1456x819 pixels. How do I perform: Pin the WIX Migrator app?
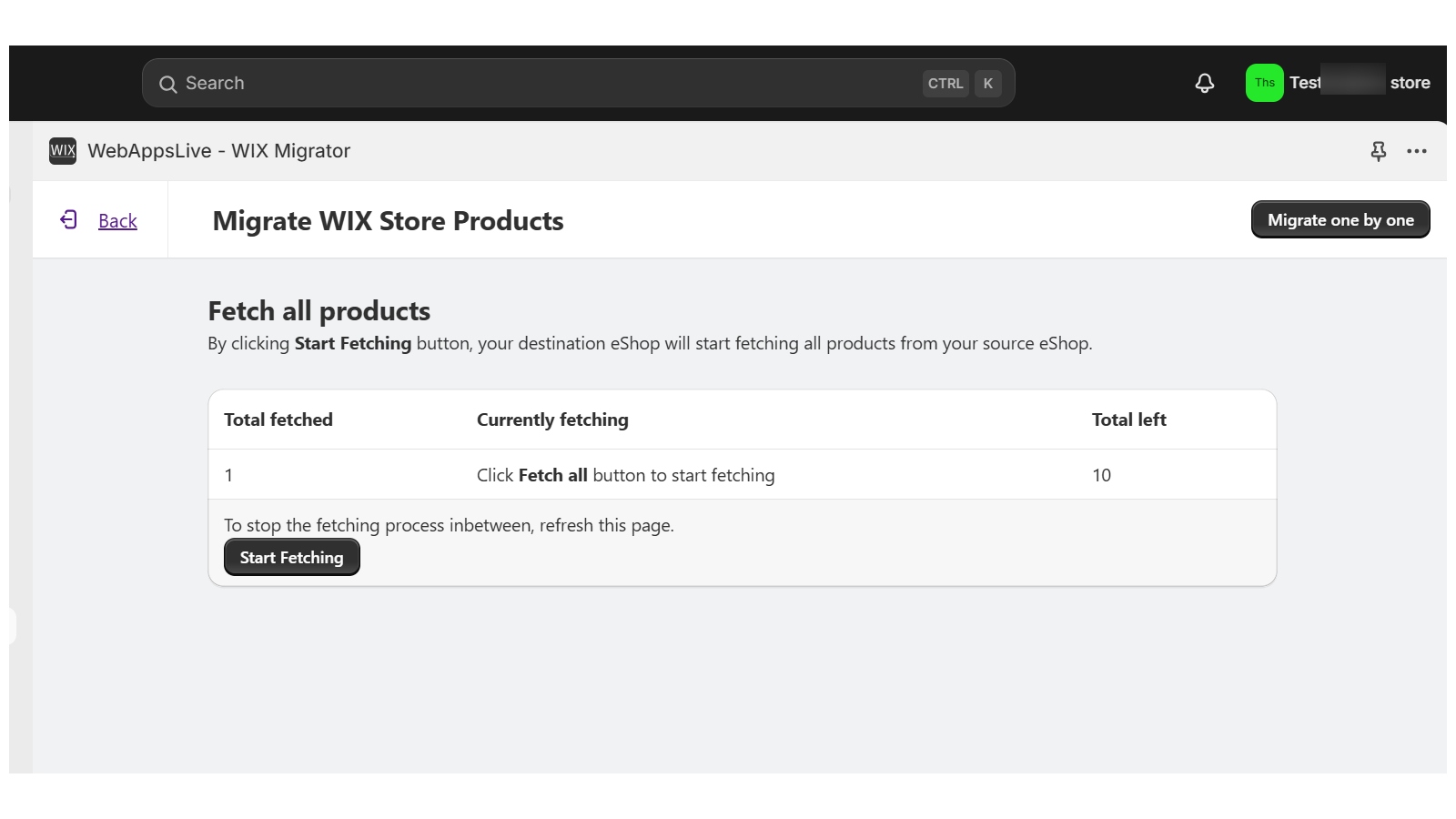tap(1378, 151)
